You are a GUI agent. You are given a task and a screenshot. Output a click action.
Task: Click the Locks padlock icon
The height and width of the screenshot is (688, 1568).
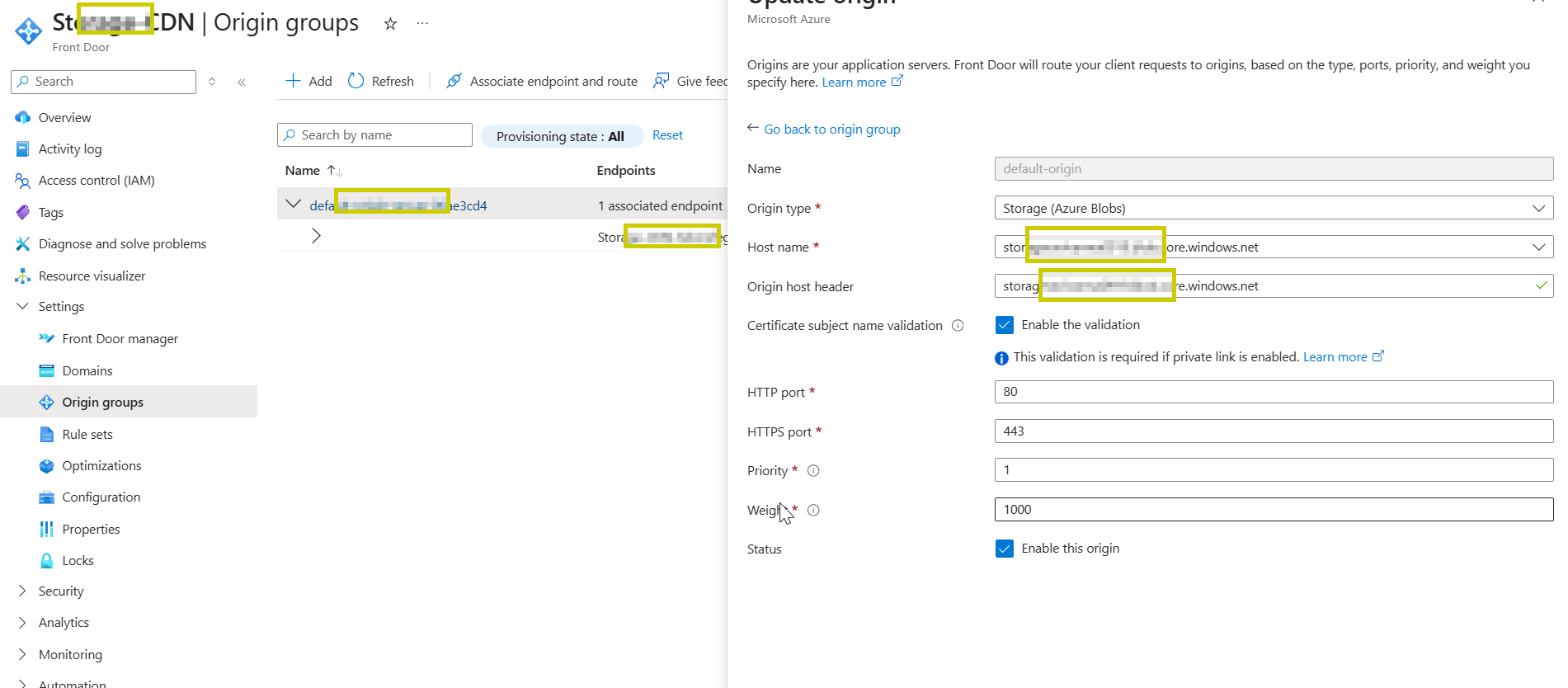pyautogui.click(x=47, y=561)
